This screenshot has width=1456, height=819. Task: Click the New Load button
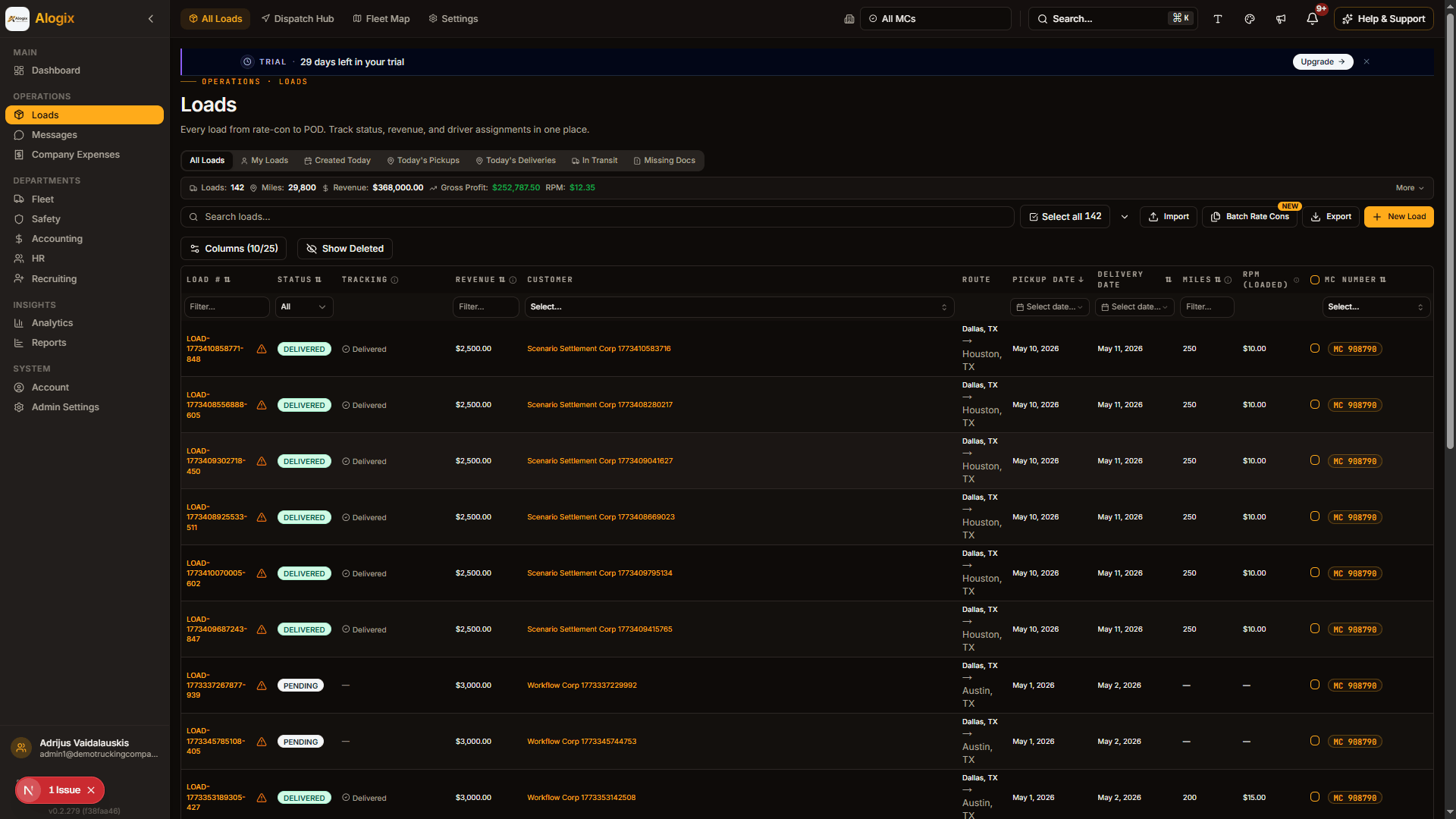pyautogui.click(x=1399, y=217)
